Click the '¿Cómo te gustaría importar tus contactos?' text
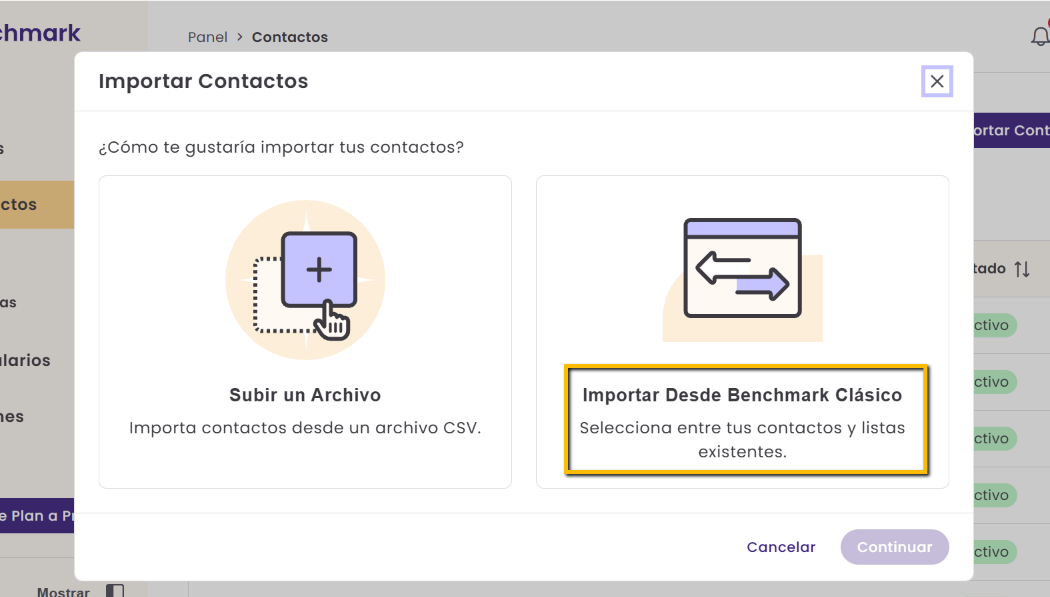Viewport: 1050px width, 597px height. [x=281, y=147]
